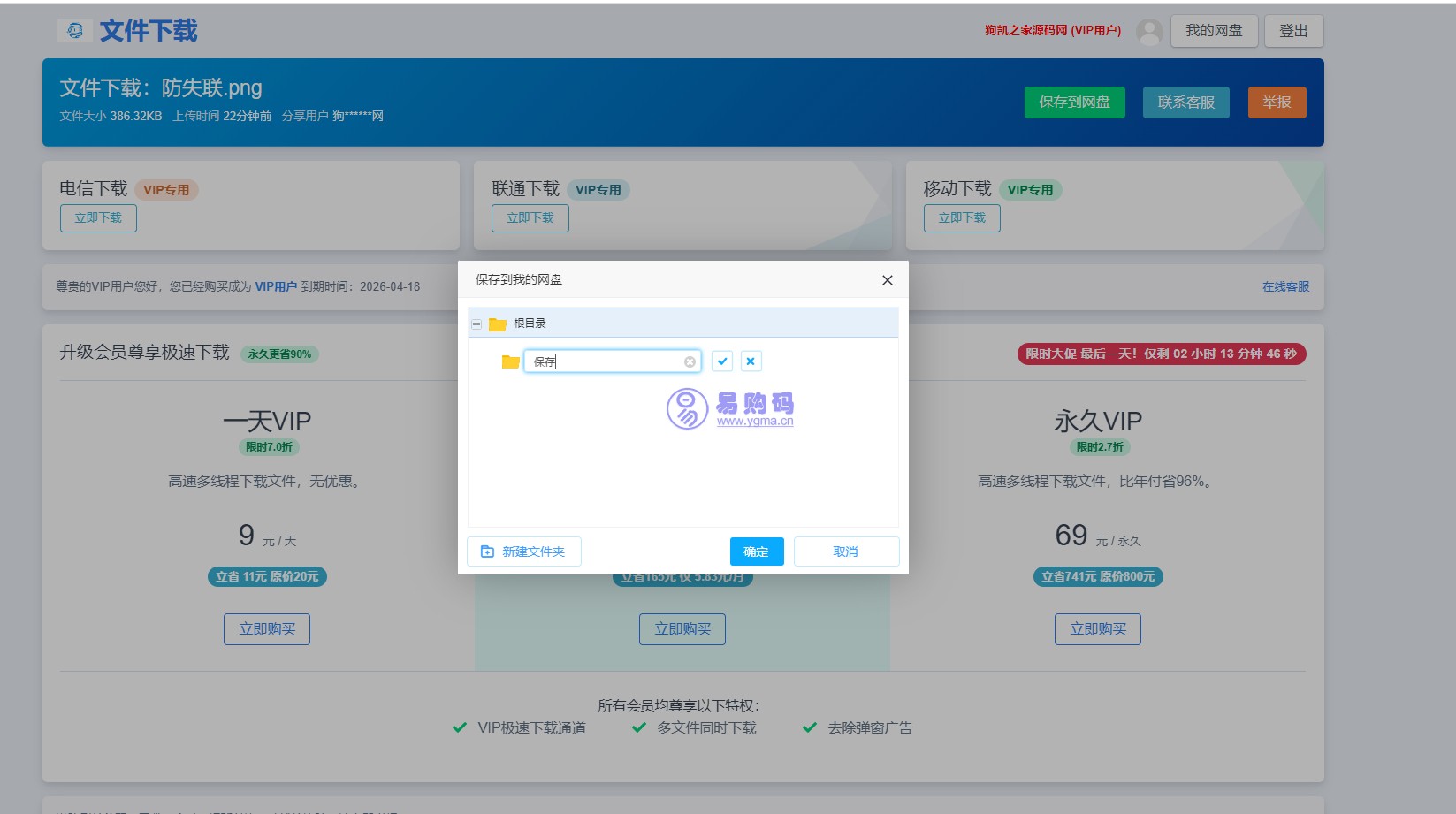Viewport: 1456px width, 814px height.
Task: Click the orange 举报 button
Action: [1277, 102]
